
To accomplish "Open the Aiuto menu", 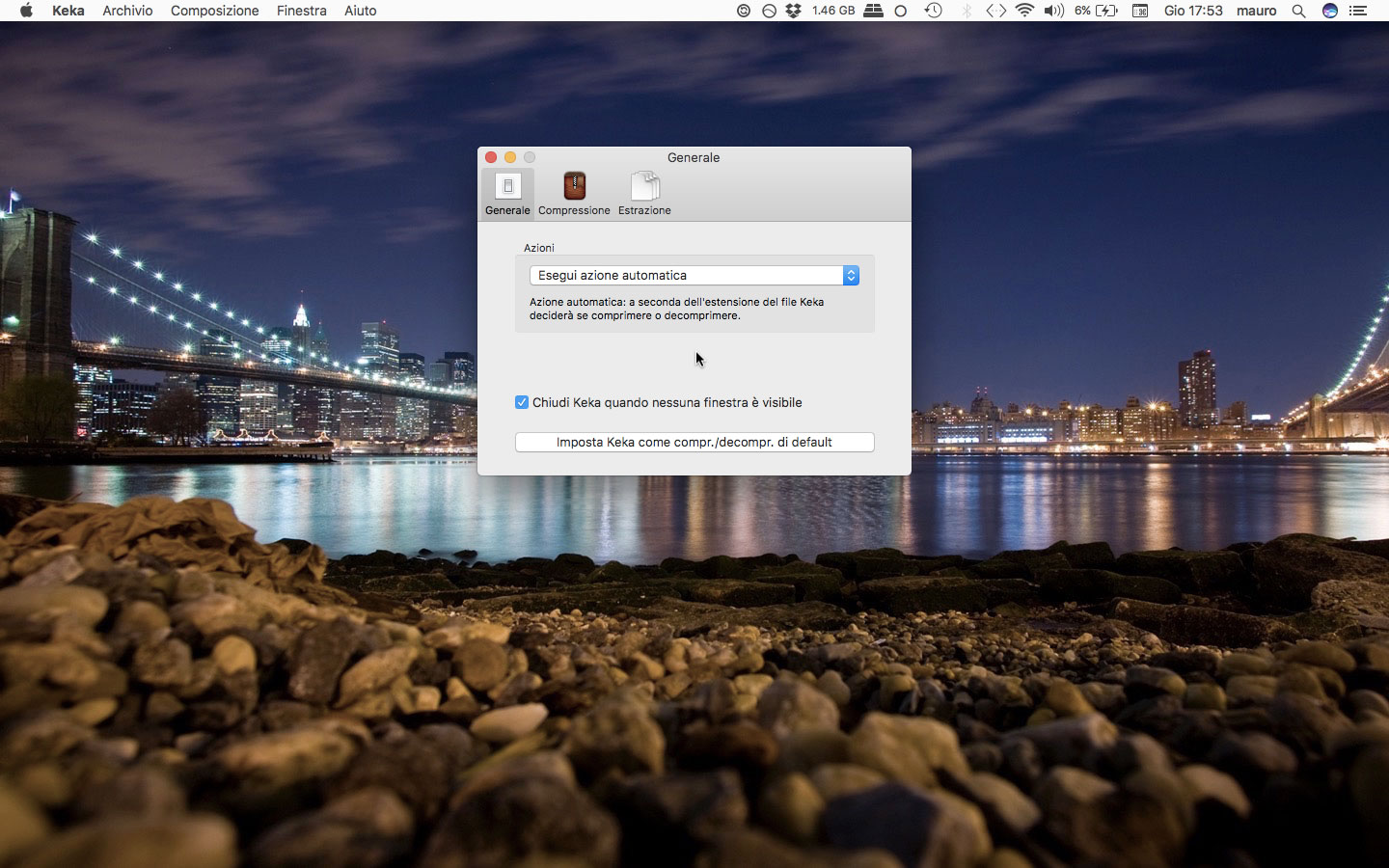I will click(361, 11).
